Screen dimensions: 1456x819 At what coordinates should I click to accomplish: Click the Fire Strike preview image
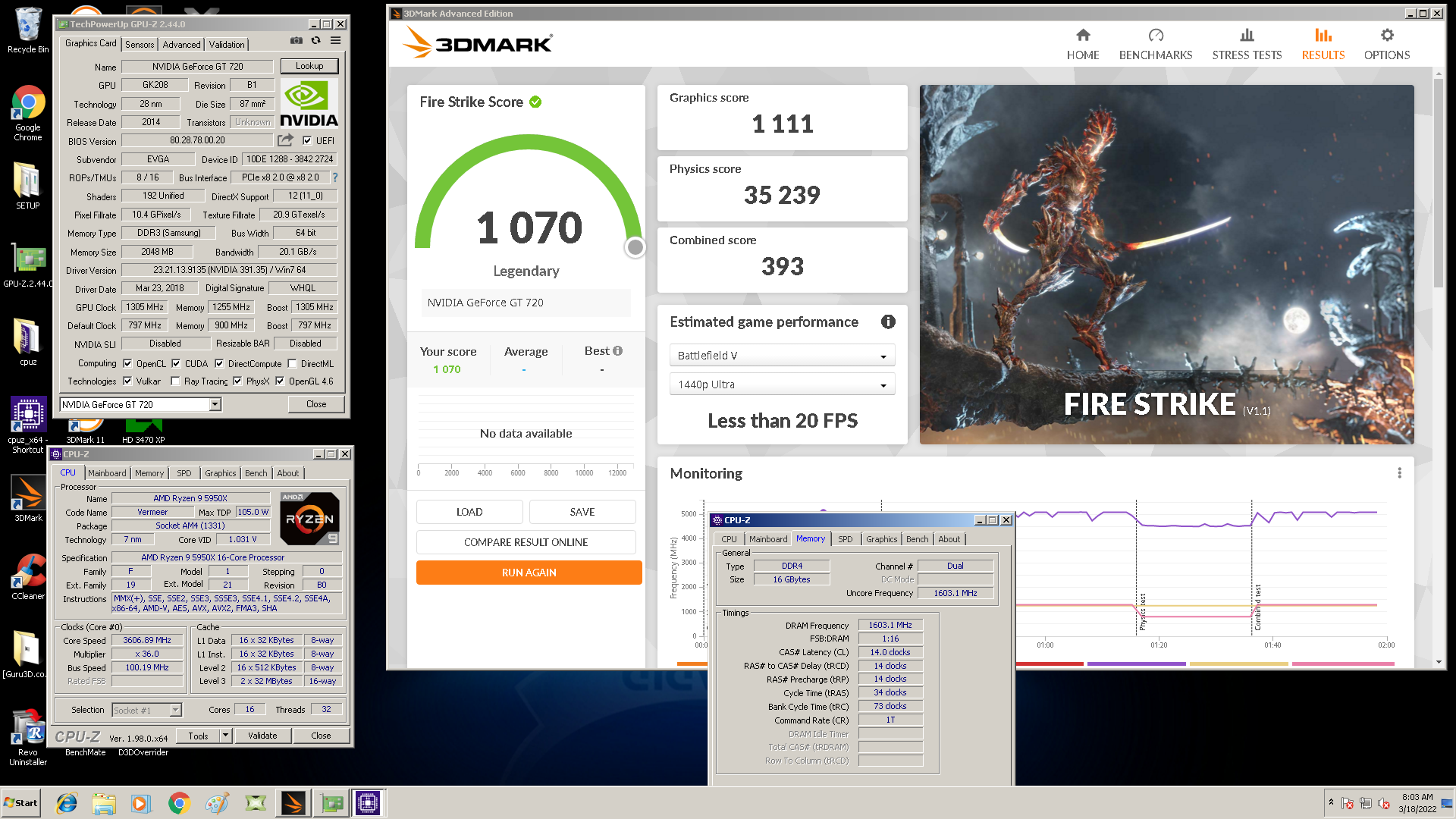point(1166,264)
